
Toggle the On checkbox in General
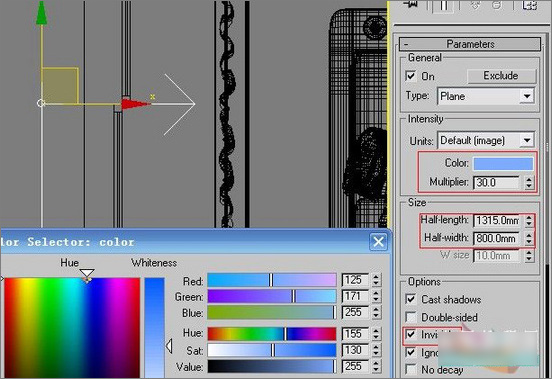tap(410, 76)
